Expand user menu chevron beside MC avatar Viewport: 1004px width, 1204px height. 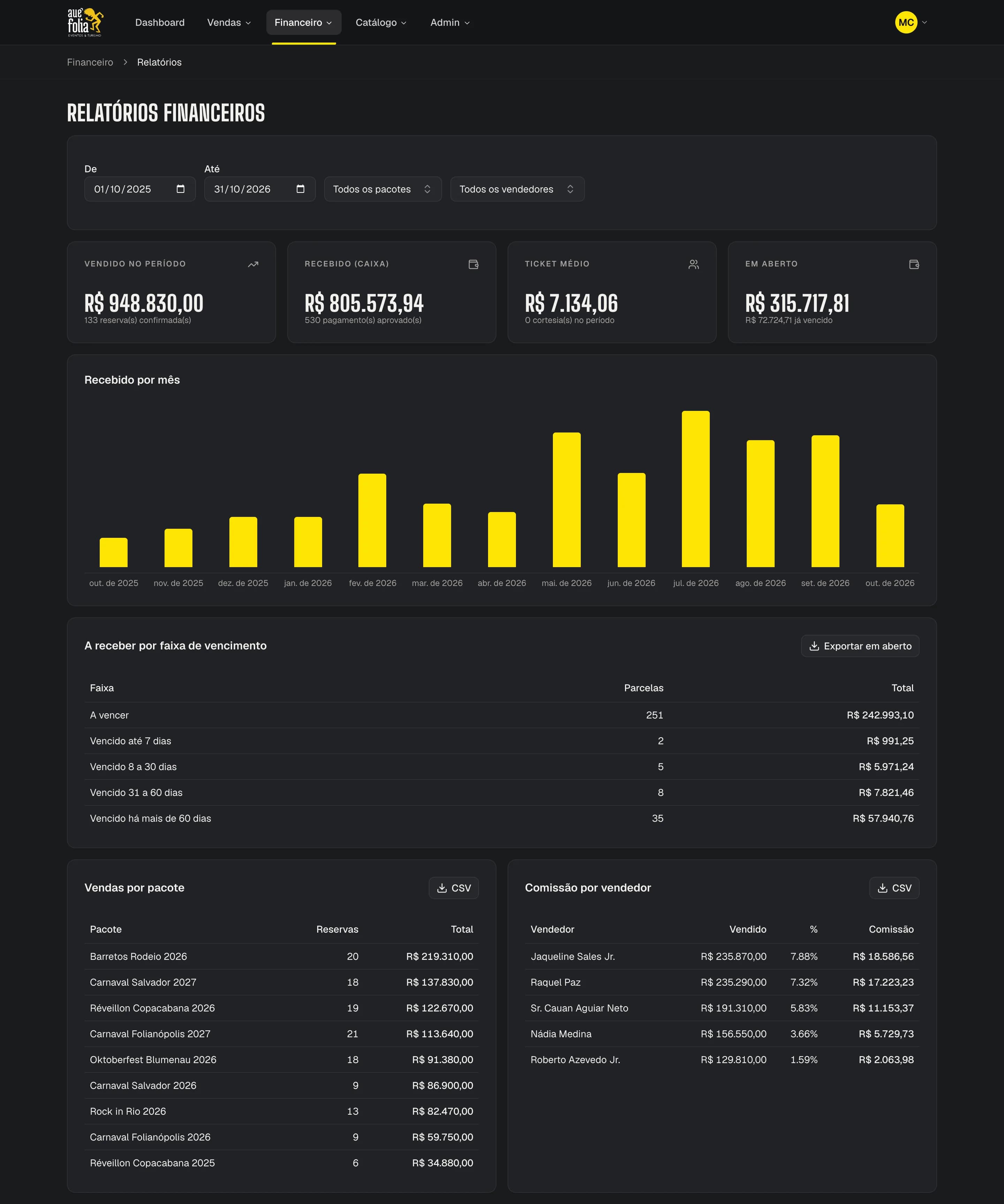[x=925, y=22]
